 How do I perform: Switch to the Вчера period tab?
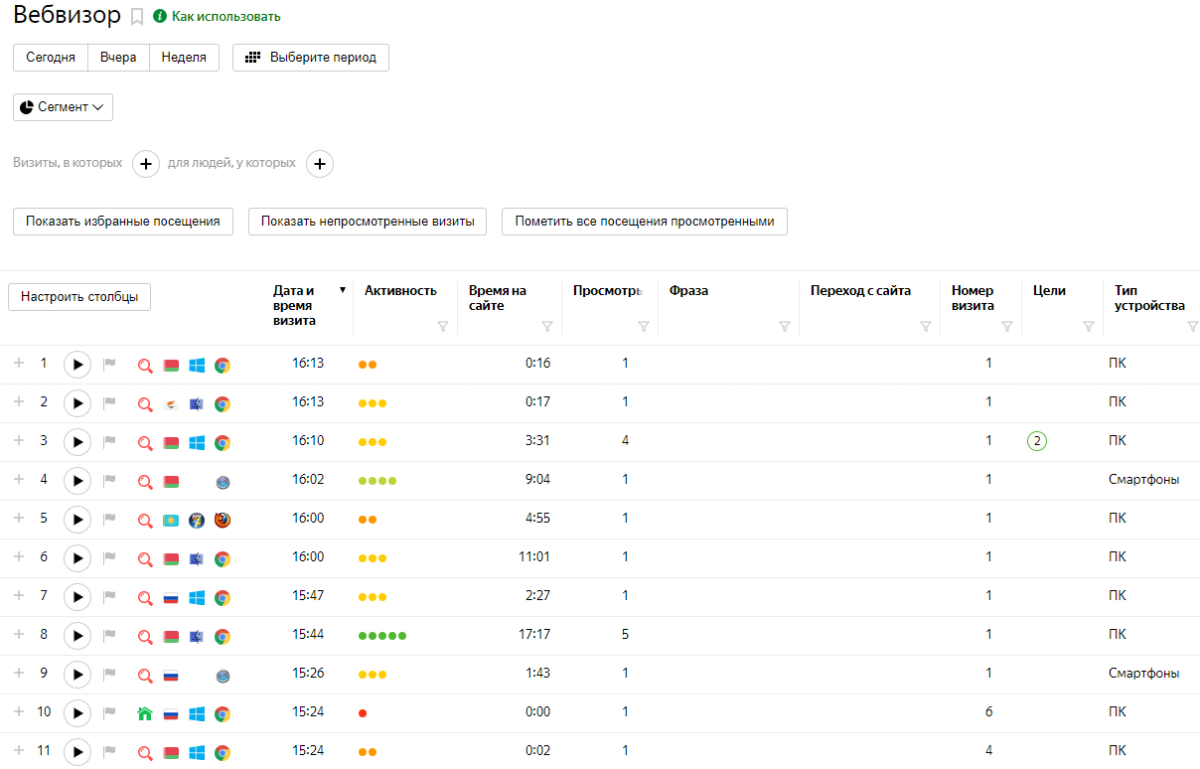pyautogui.click(x=118, y=57)
